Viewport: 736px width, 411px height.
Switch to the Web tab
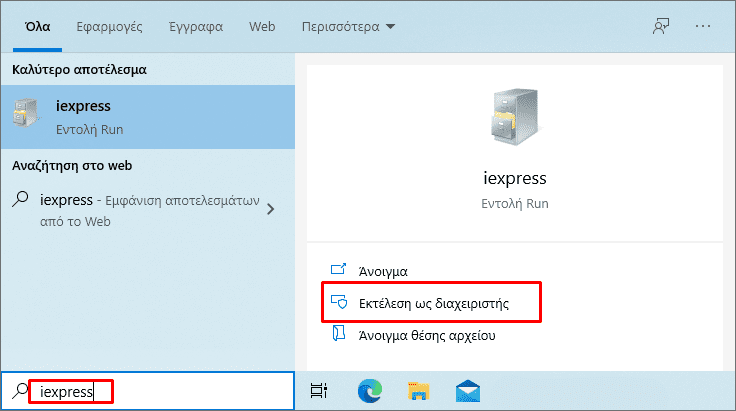(262, 27)
